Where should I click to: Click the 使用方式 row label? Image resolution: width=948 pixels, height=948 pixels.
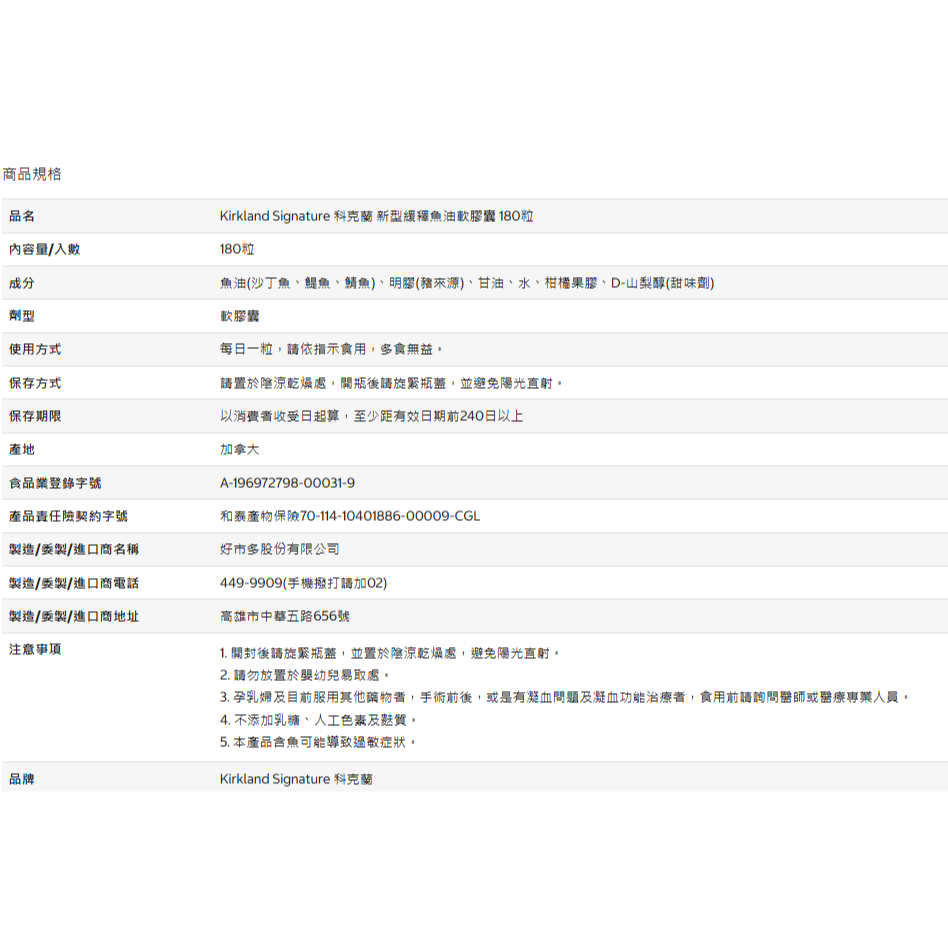point(35,349)
